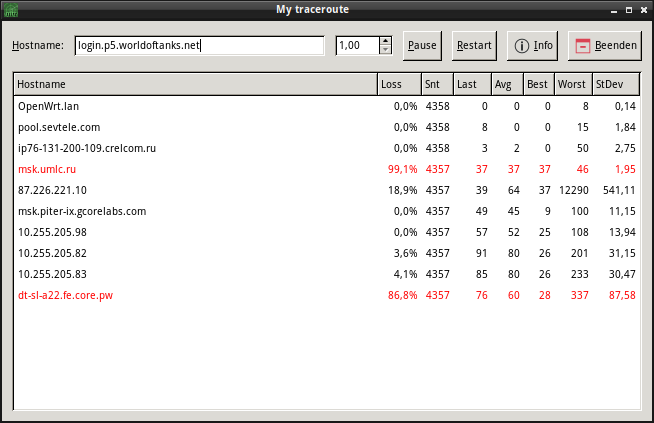Click the Worst column header
Viewport: 654px width, 423px height.
(x=574, y=84)
